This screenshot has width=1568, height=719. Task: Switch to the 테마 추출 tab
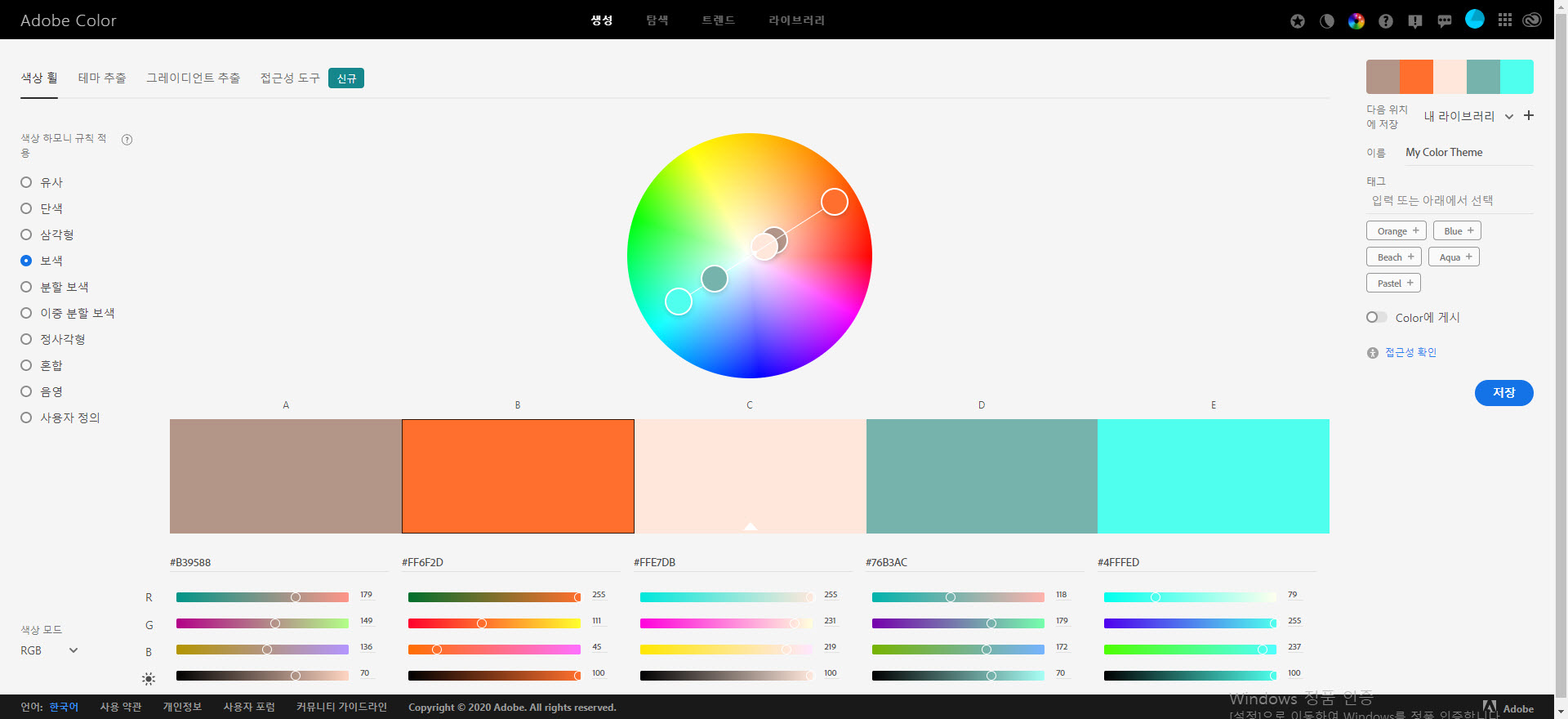pos(102,78)
